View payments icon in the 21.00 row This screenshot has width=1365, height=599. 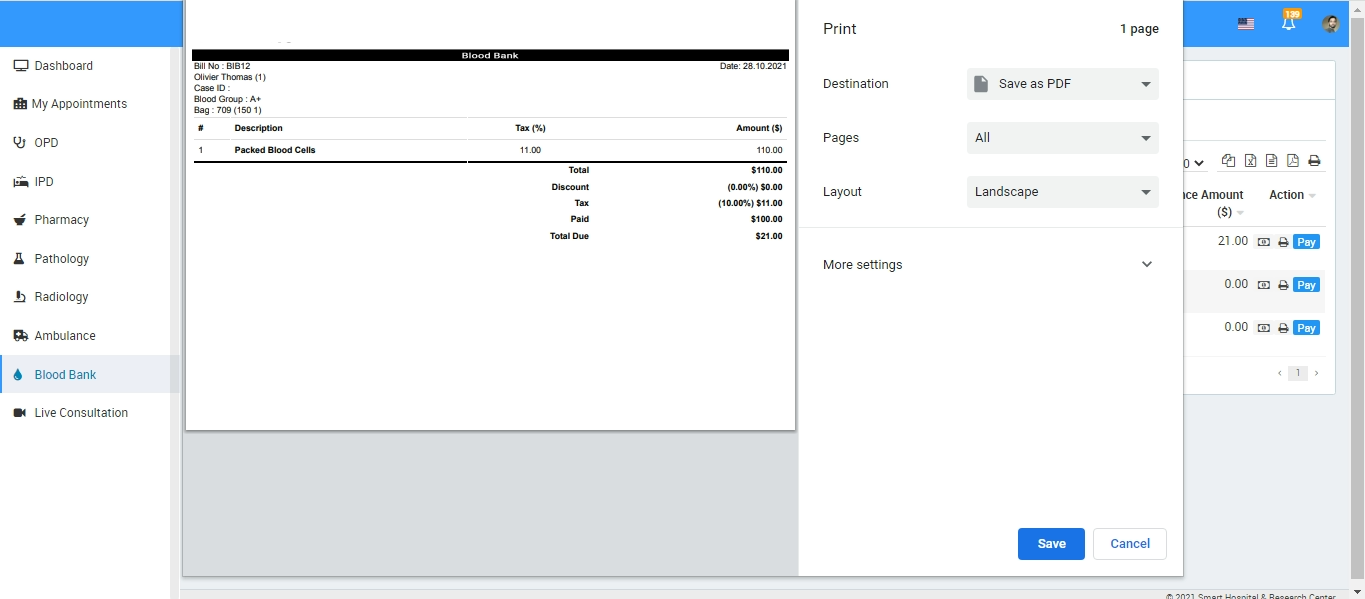click(1264, 242)
